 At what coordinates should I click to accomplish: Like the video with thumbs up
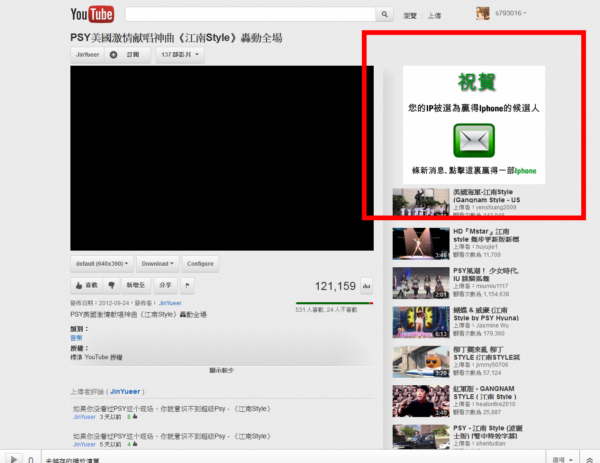(86, 285)
